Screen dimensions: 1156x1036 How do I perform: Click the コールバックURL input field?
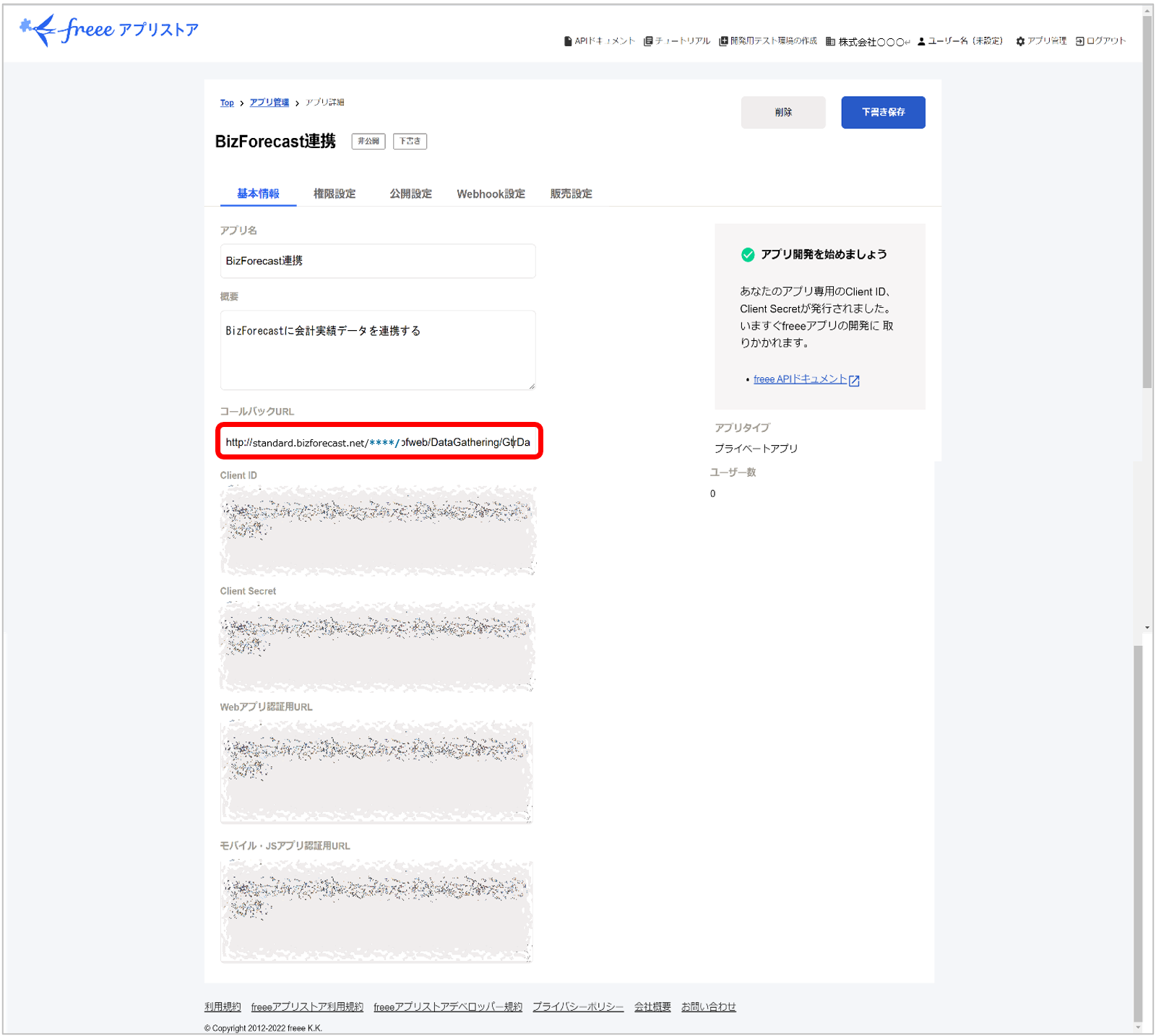378,442
